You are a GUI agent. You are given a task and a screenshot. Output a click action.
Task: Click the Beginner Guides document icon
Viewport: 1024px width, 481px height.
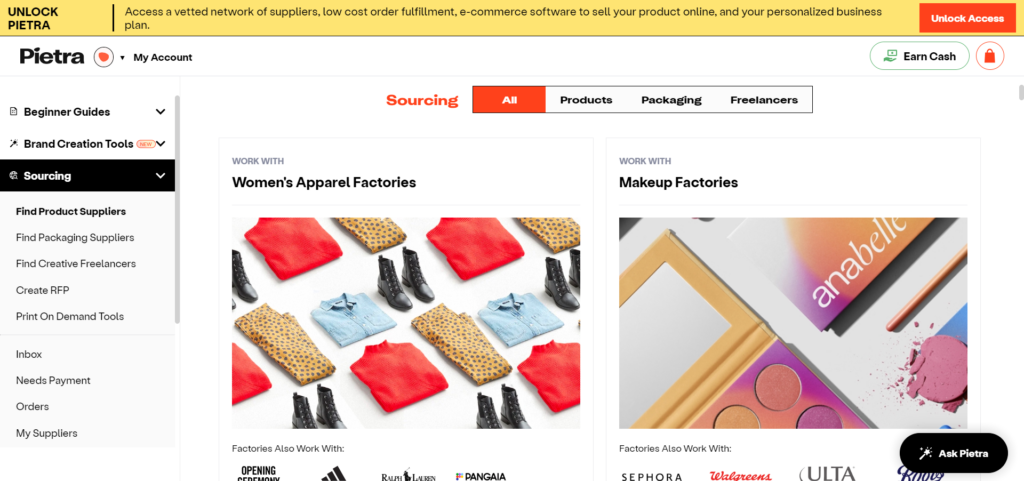14,112
